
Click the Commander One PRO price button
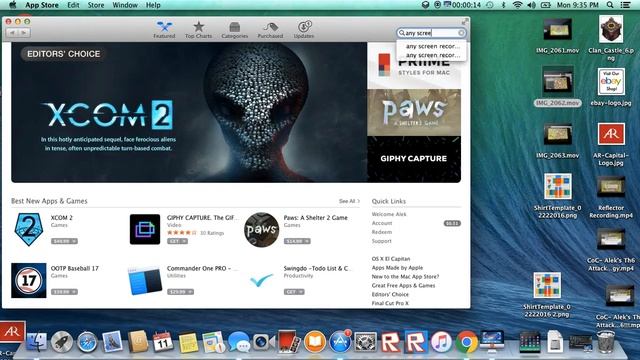click(x=180, y=292)
